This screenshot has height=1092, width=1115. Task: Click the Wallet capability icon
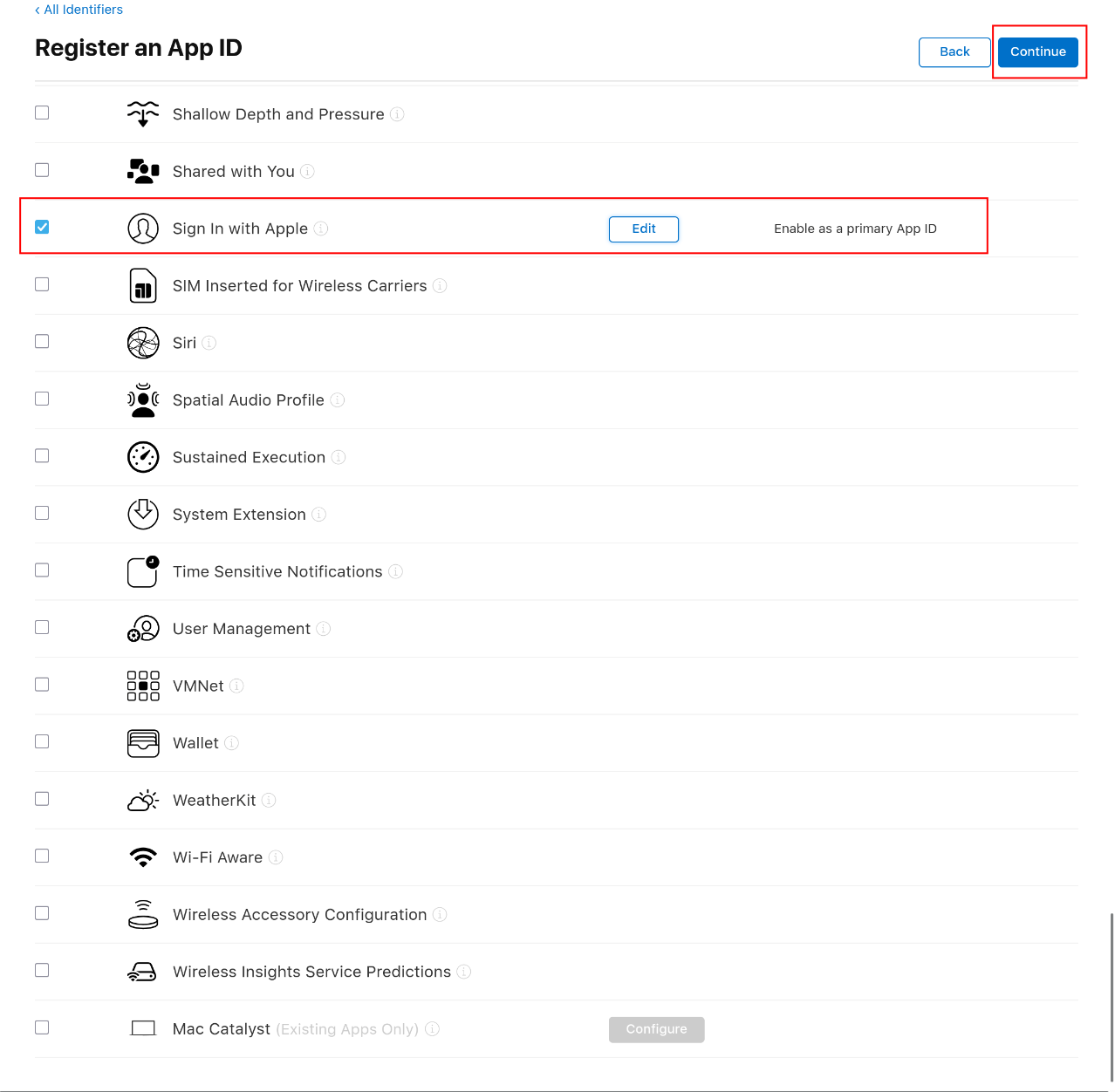coord(142,742)
